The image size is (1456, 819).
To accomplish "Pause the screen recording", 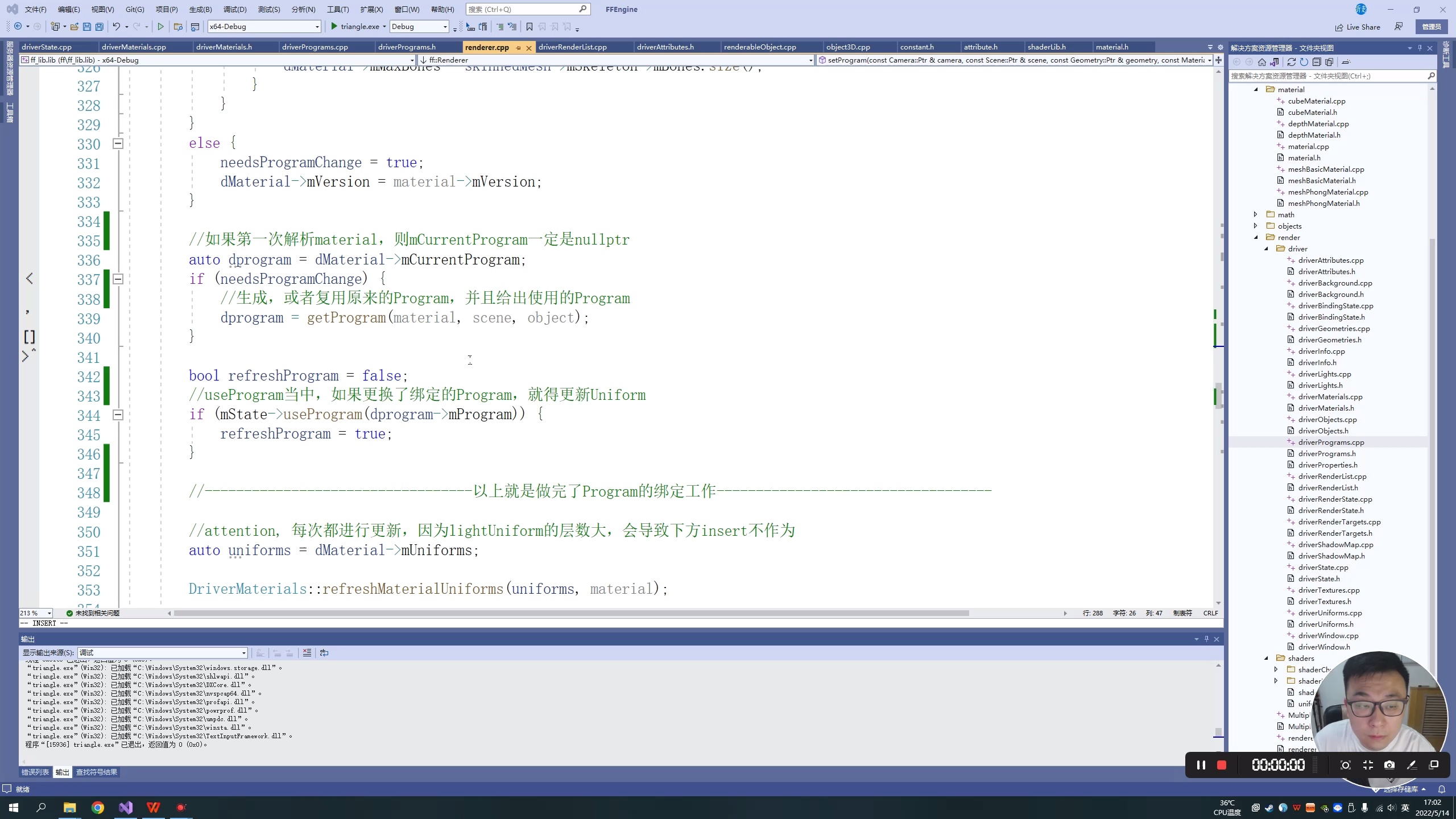I will [1201, 765].
